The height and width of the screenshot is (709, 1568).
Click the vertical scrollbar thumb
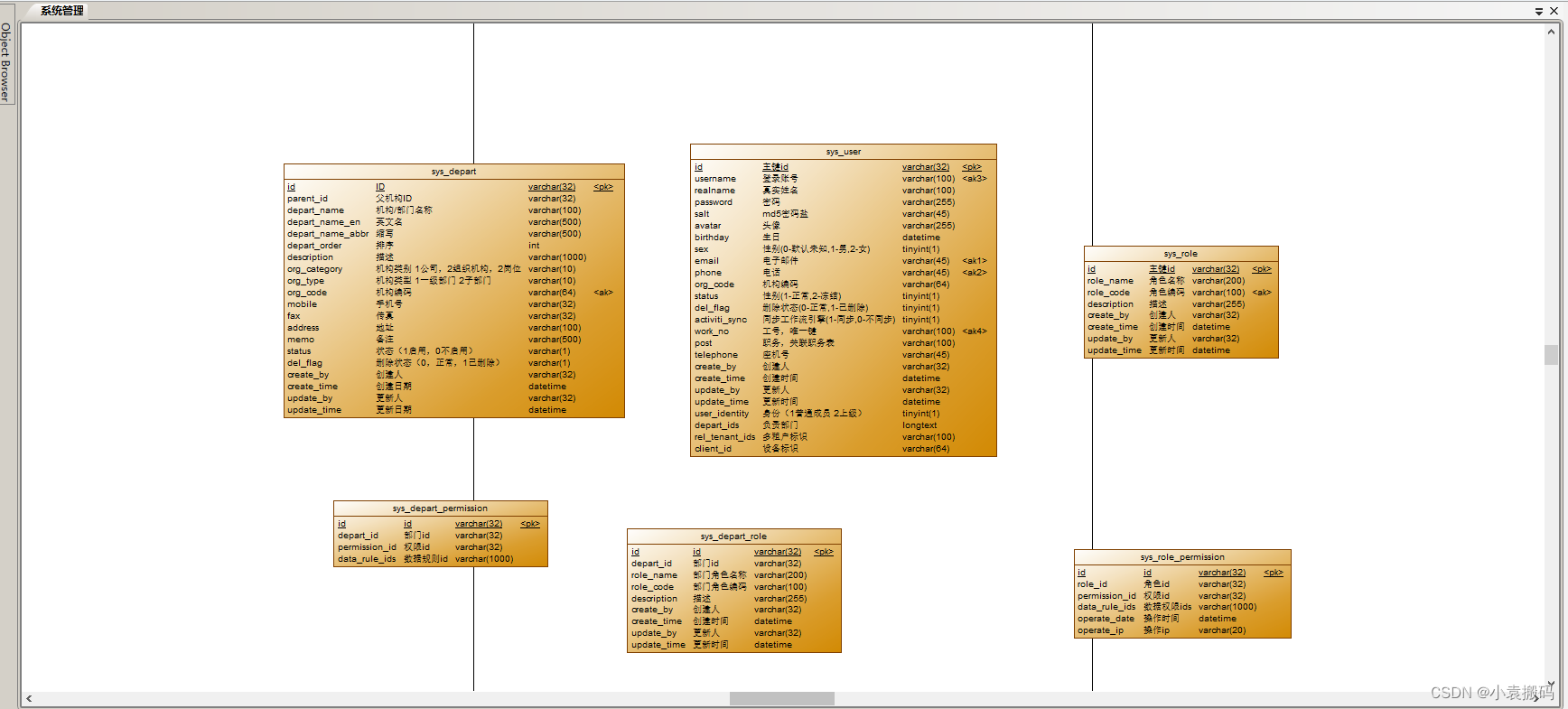[x=1552, y=354]
